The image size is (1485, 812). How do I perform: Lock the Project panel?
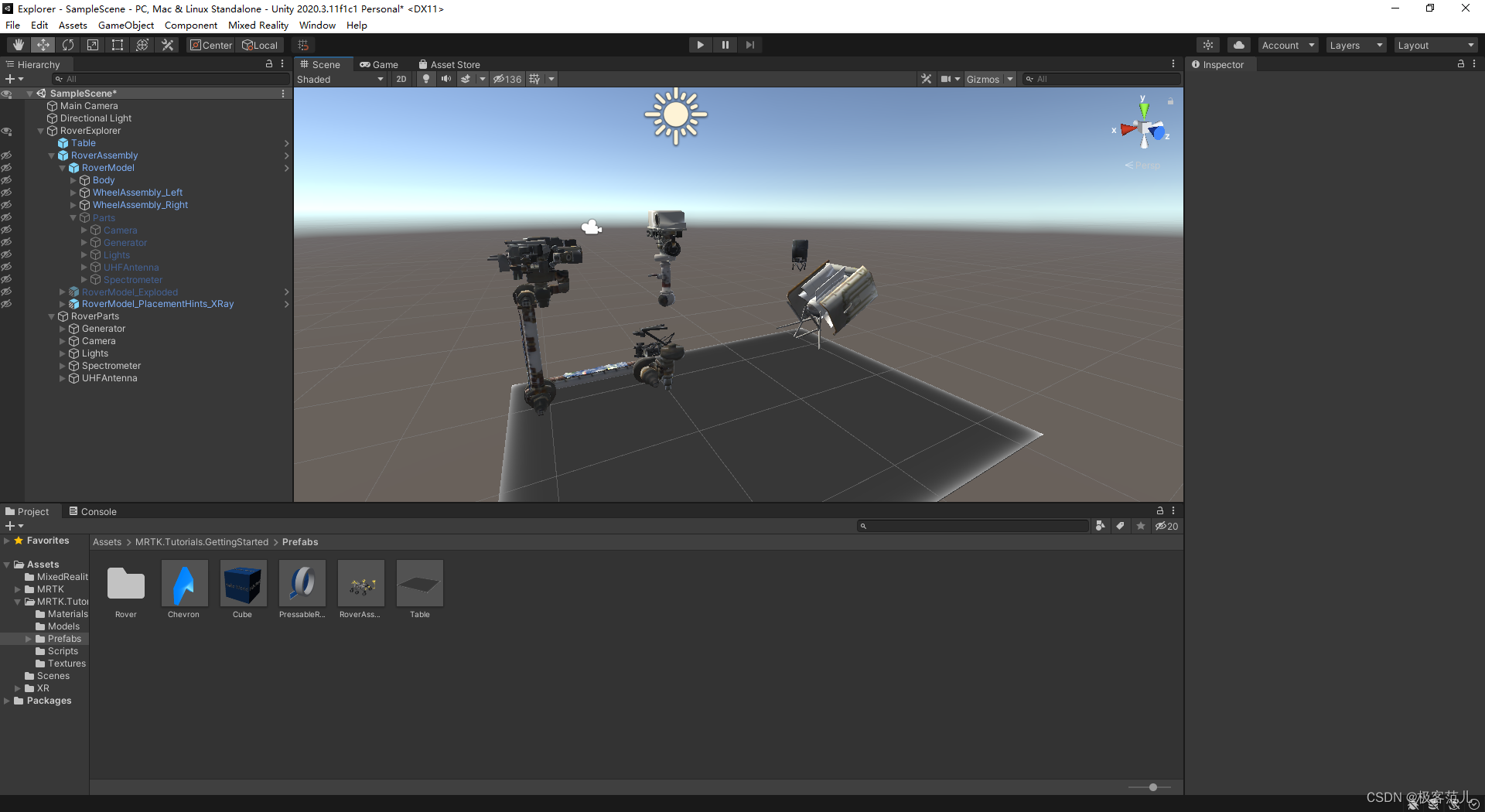point(1160,510)
